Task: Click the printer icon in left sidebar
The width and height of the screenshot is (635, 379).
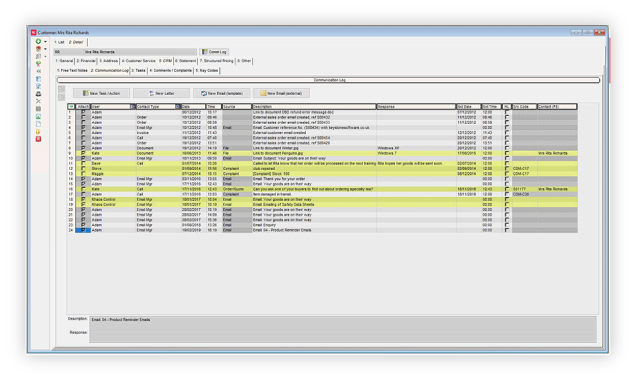Action: [x=38, y=94]
